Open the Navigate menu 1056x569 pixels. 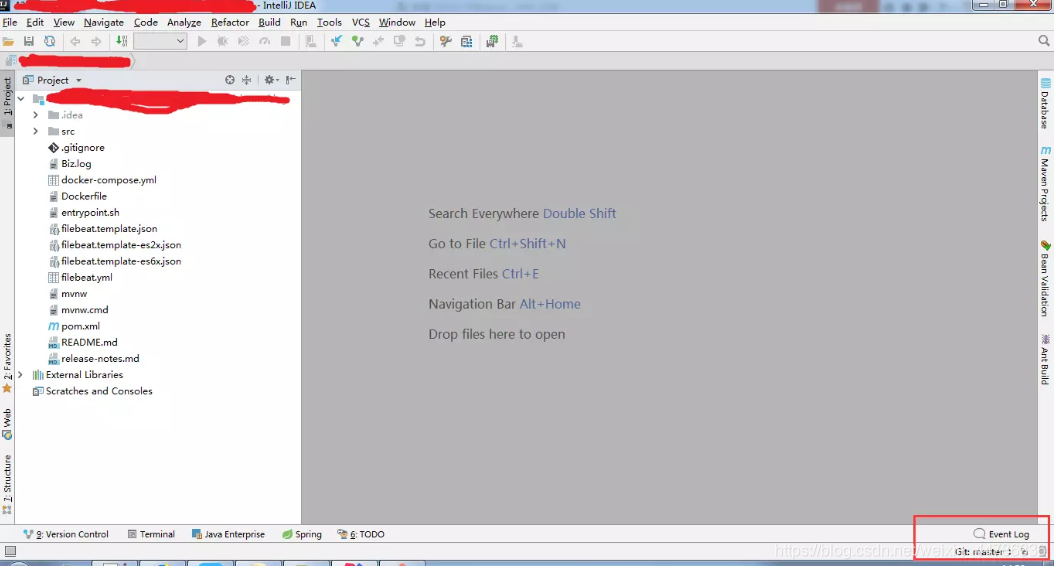(x=104, y=22)
